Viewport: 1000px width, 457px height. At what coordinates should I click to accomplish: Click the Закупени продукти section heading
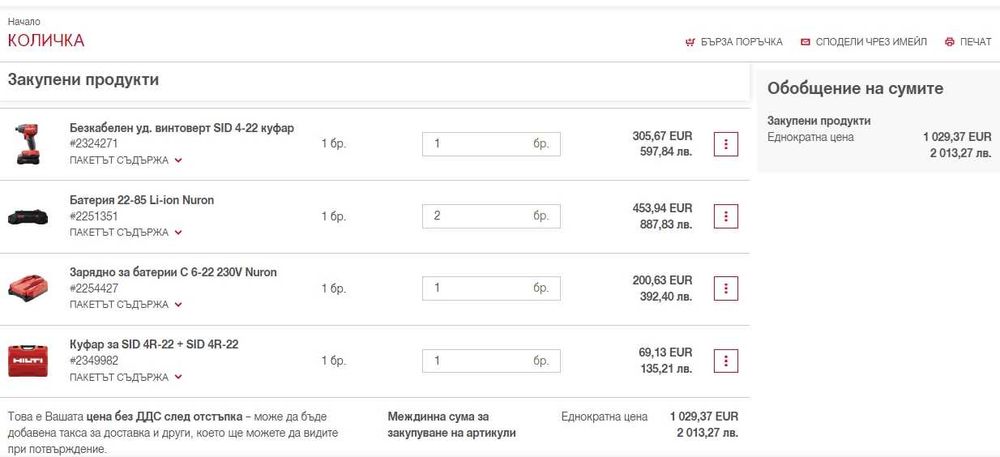(83, 80)
